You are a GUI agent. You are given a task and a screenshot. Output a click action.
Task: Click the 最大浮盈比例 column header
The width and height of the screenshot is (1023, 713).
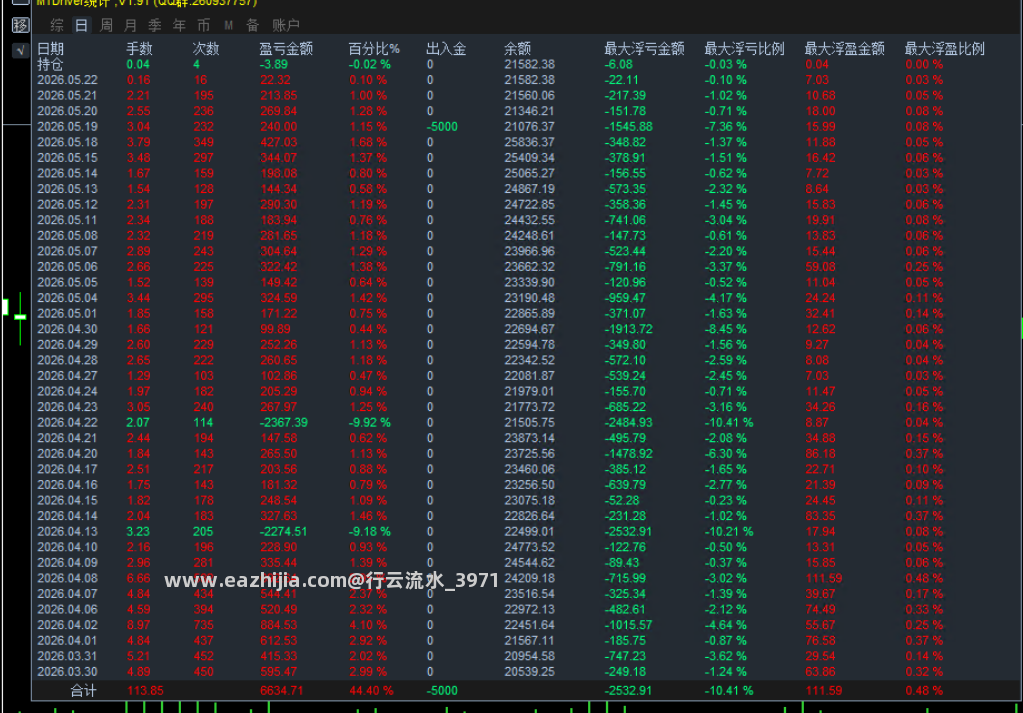point(945,49)
